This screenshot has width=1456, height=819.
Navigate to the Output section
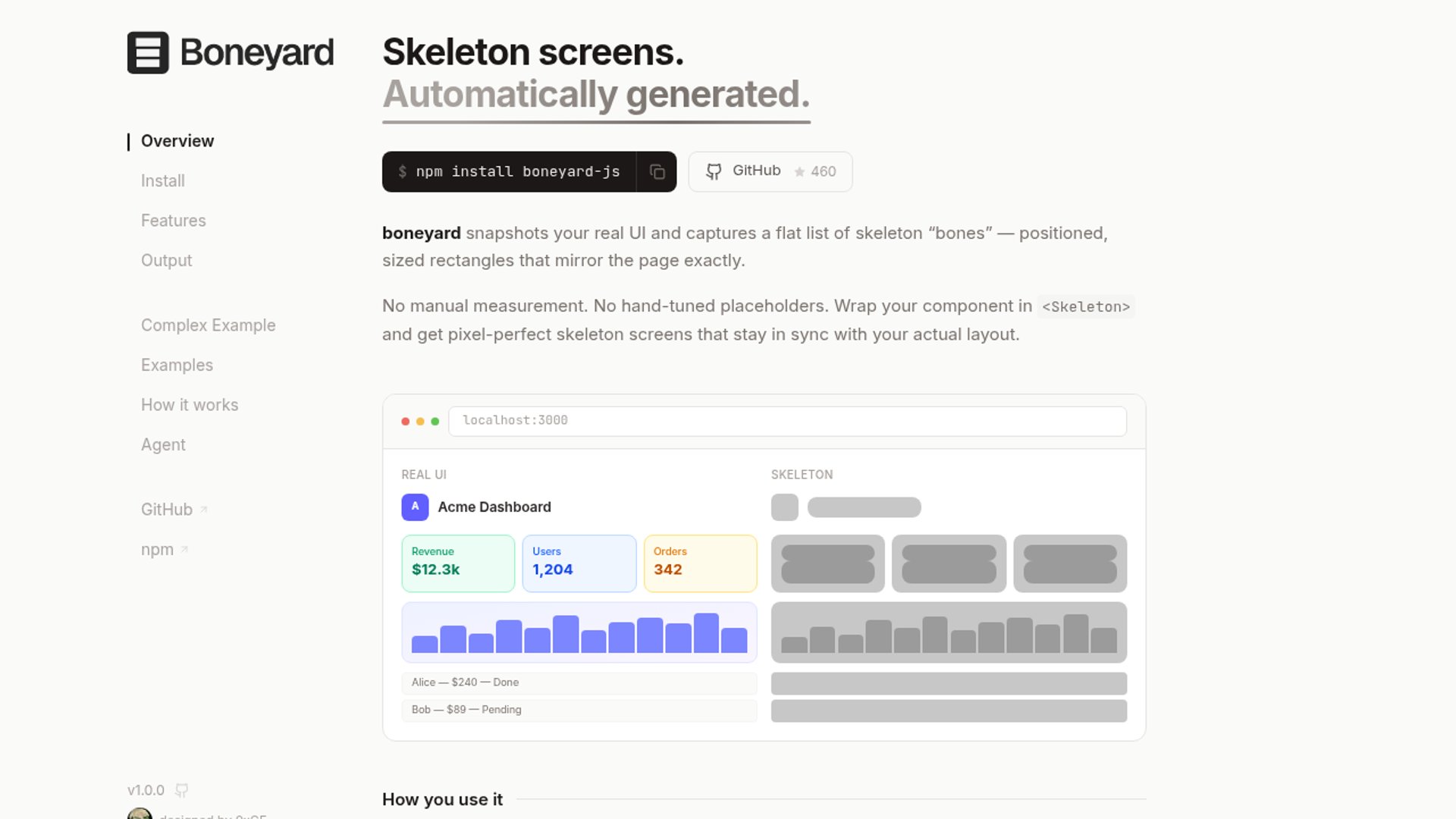pos(167,261)
